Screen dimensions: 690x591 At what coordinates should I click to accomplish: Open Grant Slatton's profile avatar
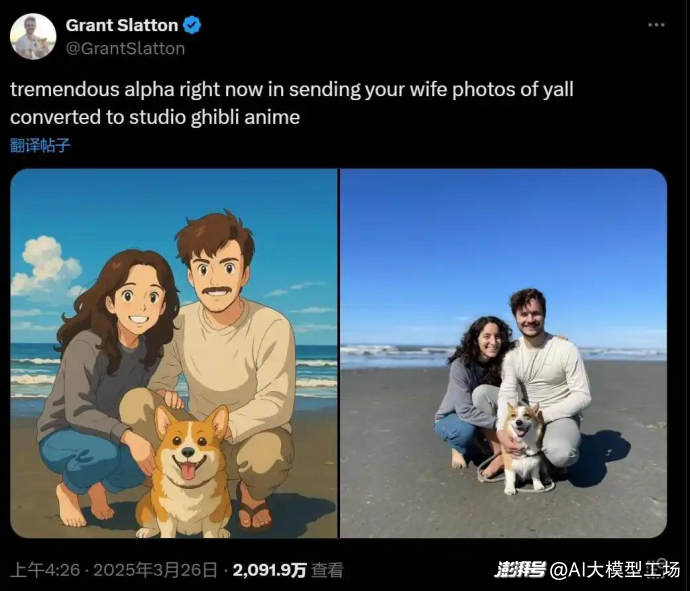click(x=33, y=37)
